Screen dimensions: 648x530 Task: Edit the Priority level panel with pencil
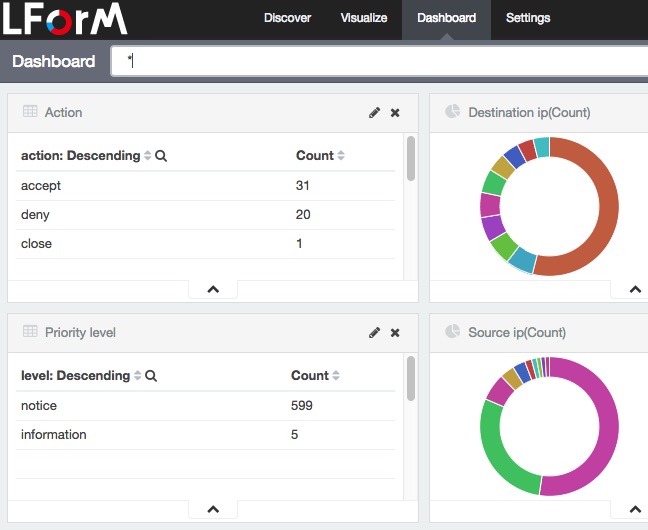374,333
